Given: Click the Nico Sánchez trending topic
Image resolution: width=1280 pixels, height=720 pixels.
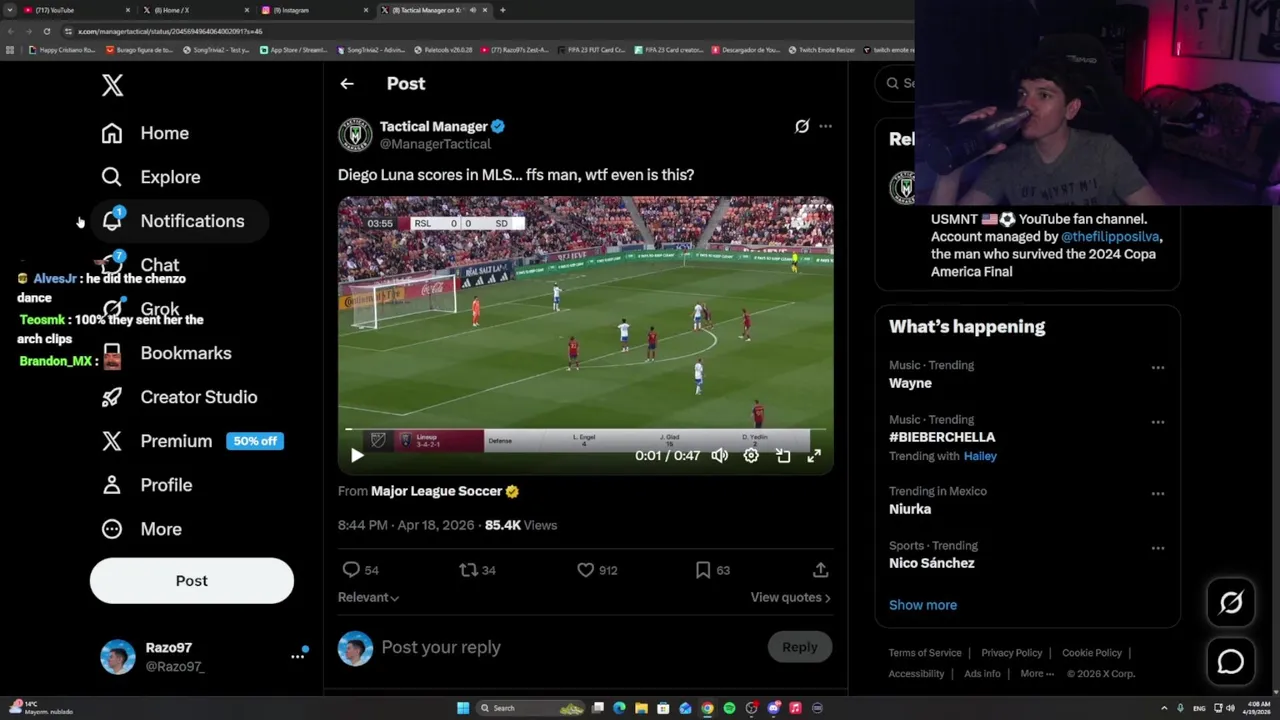Looking at the screenshot, I should 932,563.
